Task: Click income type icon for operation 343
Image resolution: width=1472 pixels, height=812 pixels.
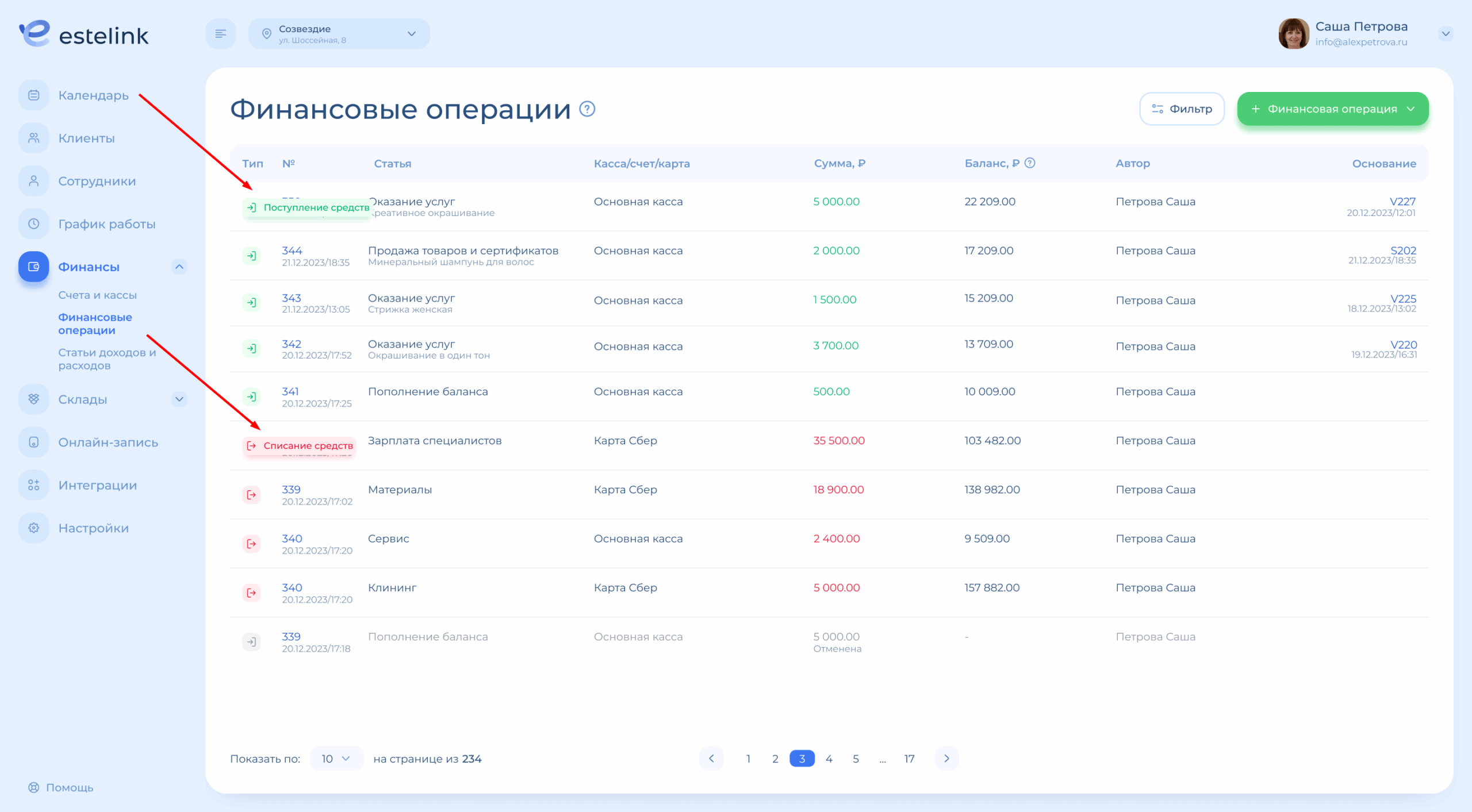Action: point(251,302)
